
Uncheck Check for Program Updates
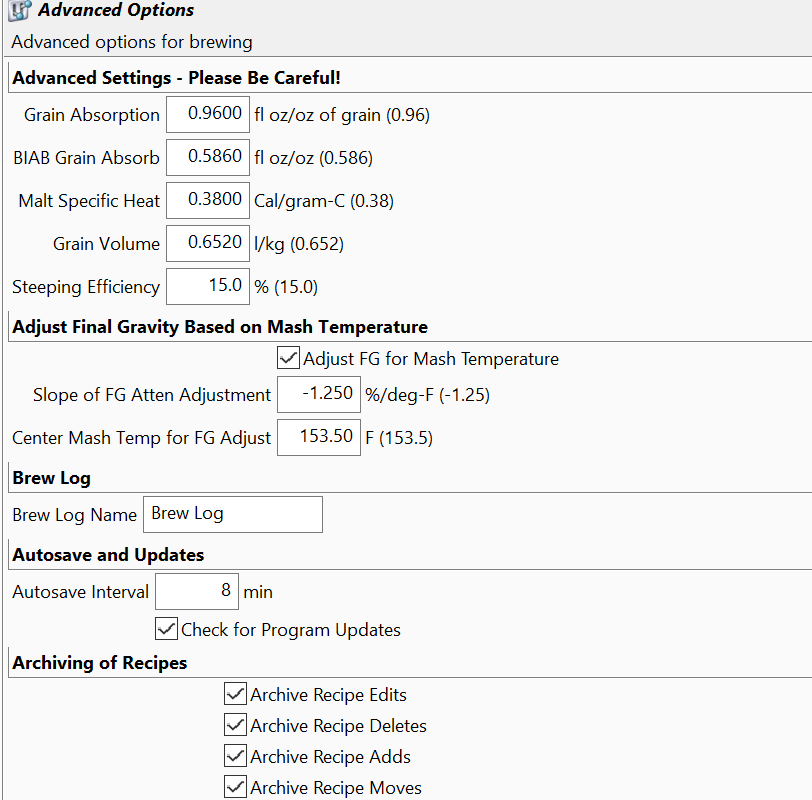pos(166,629)
